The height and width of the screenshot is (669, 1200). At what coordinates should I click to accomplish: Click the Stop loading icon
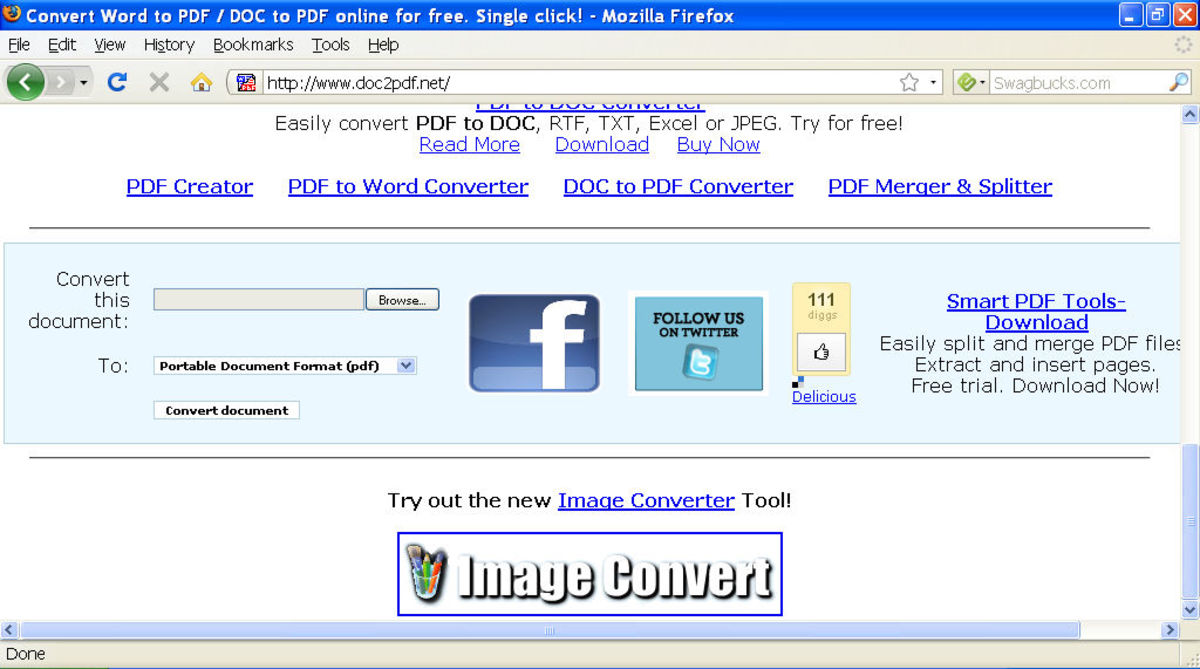(158, 82)
